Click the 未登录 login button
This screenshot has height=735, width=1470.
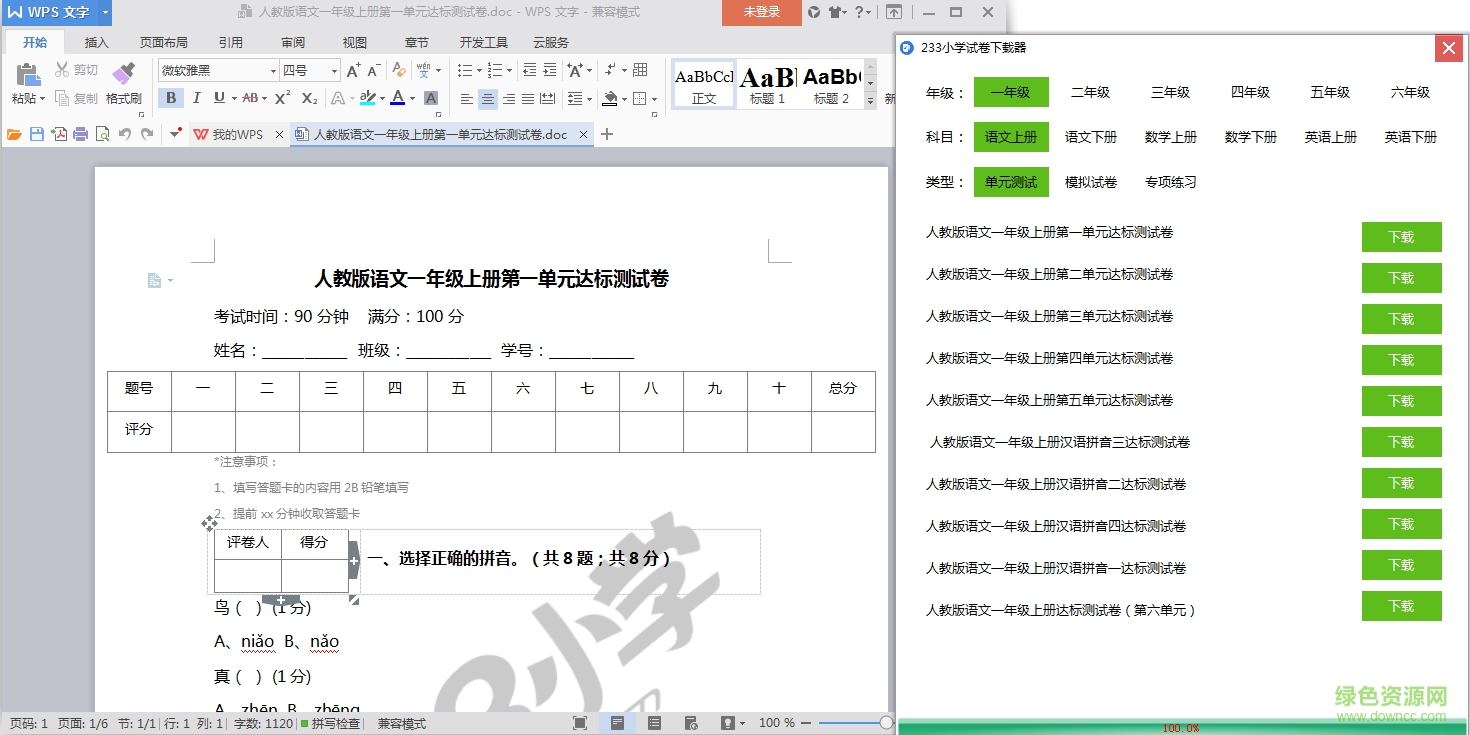tap(761, 13)
